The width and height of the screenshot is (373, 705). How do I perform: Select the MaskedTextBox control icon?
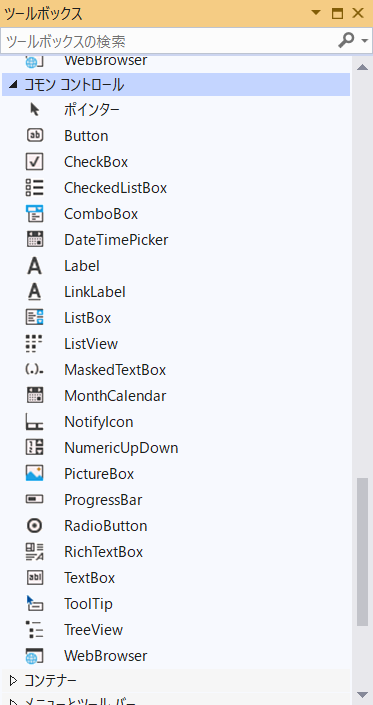(x=35, y=370)
